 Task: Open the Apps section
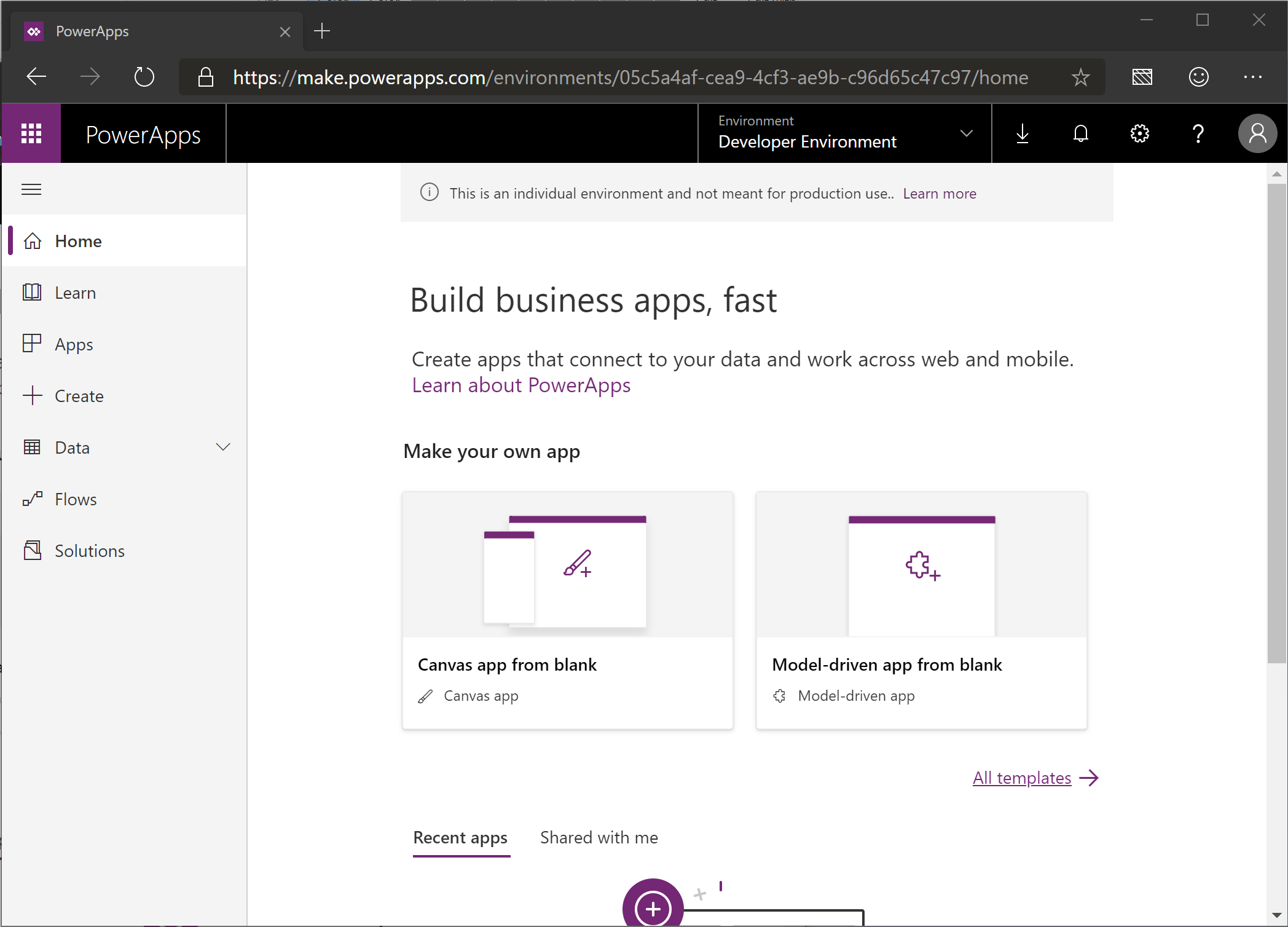[73, 344]
